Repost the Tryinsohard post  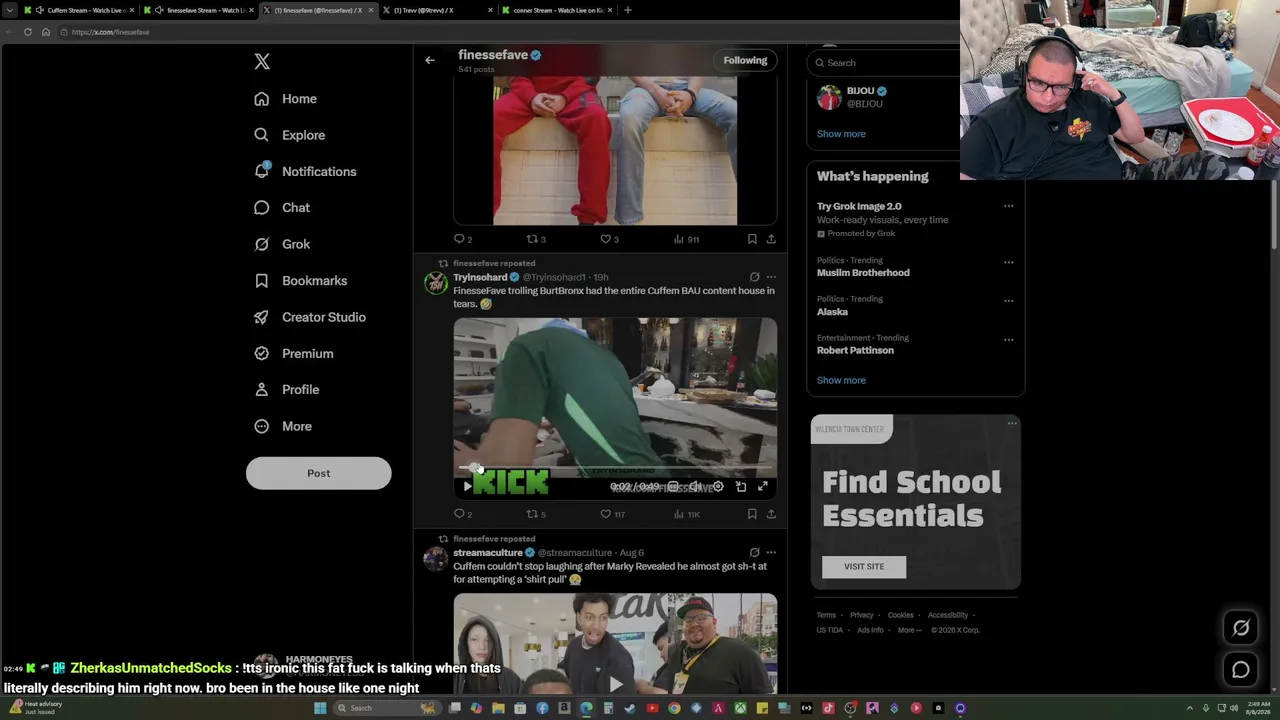pyautogui.click(x=534, y=514)
